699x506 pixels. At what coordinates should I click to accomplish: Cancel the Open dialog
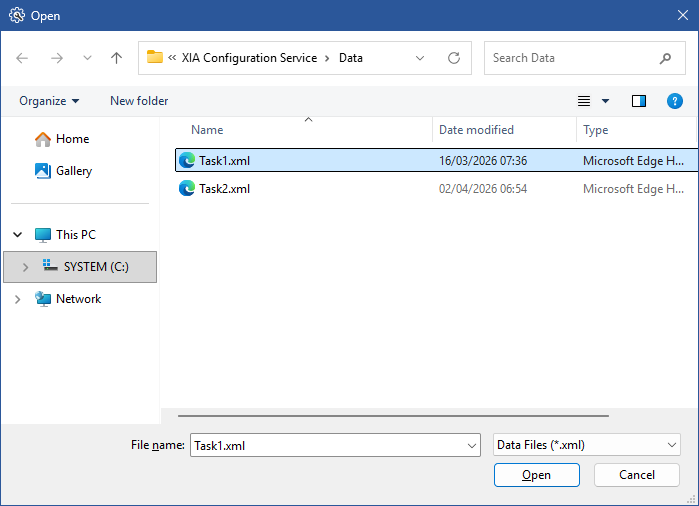tap(637, 475)
